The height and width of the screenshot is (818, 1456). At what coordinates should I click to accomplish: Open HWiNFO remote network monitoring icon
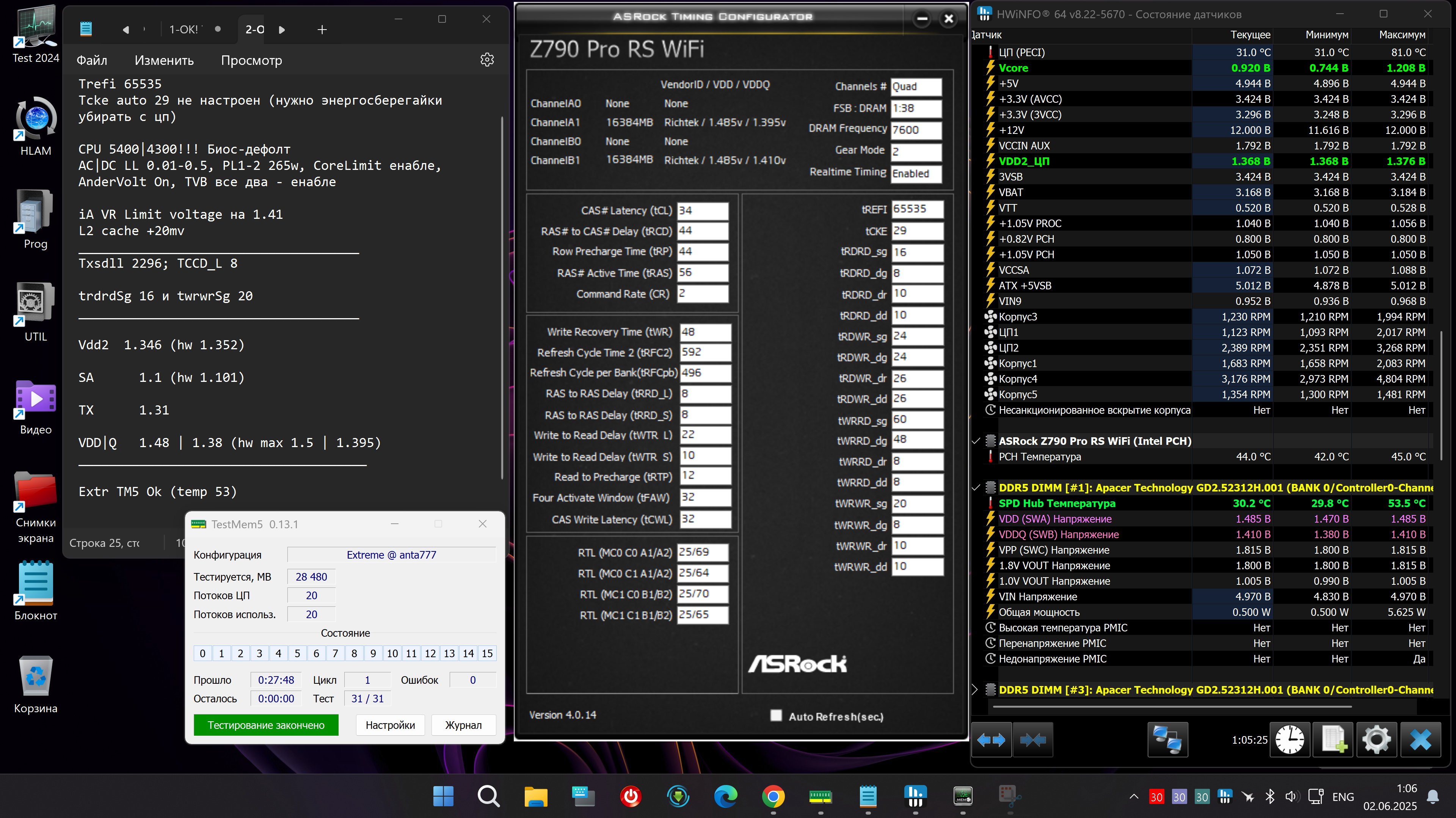1167,739
